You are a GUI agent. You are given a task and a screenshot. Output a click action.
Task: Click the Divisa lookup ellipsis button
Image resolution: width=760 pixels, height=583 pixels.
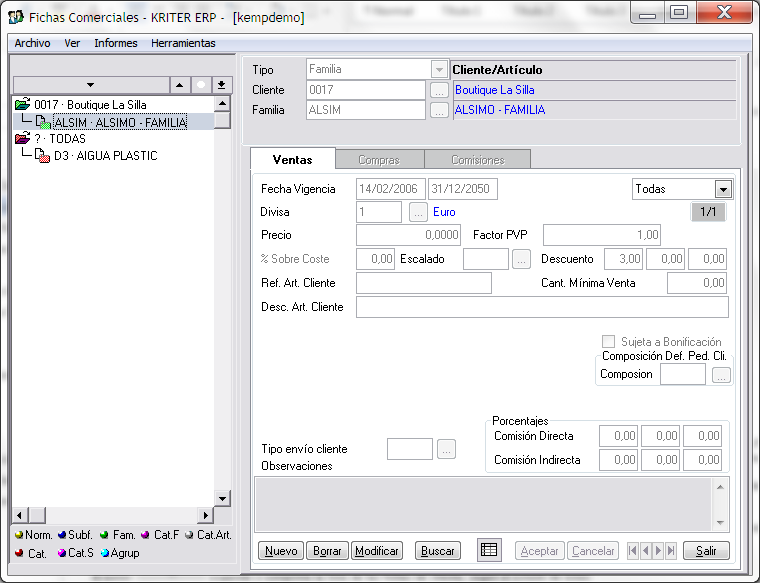(x=418, y=212)
